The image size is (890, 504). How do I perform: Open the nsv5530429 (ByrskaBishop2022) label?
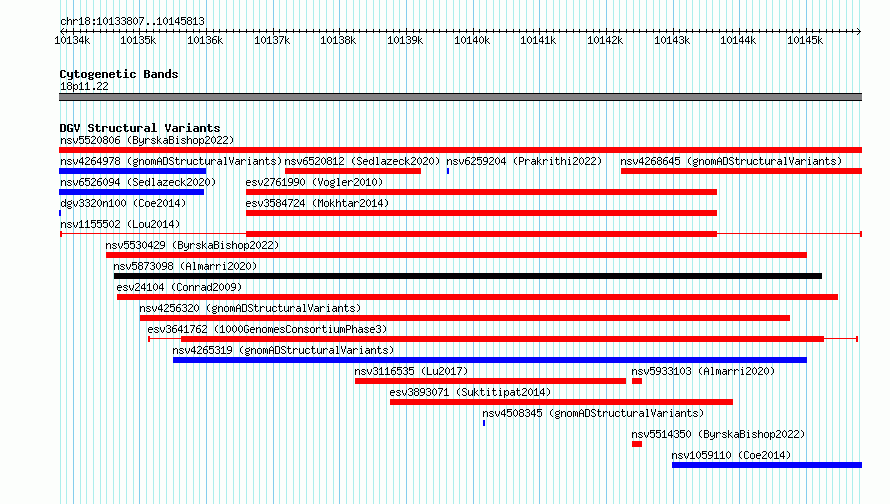coord(192,245)
